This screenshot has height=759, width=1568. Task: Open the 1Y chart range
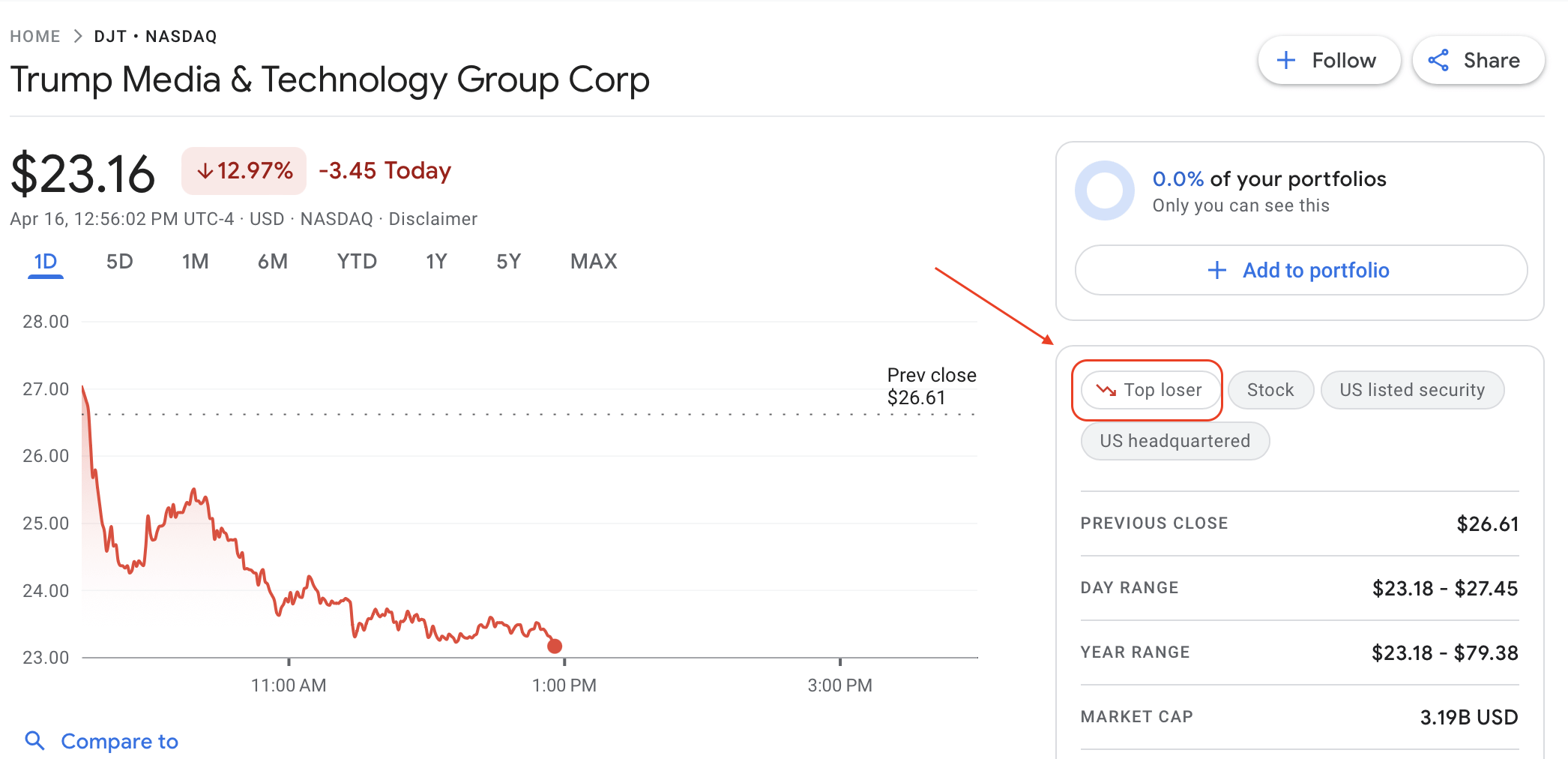click(436, 262)
